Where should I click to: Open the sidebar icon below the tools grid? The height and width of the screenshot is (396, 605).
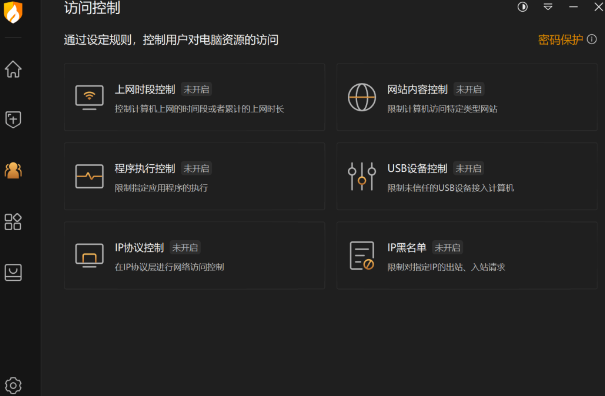point(13,272)
